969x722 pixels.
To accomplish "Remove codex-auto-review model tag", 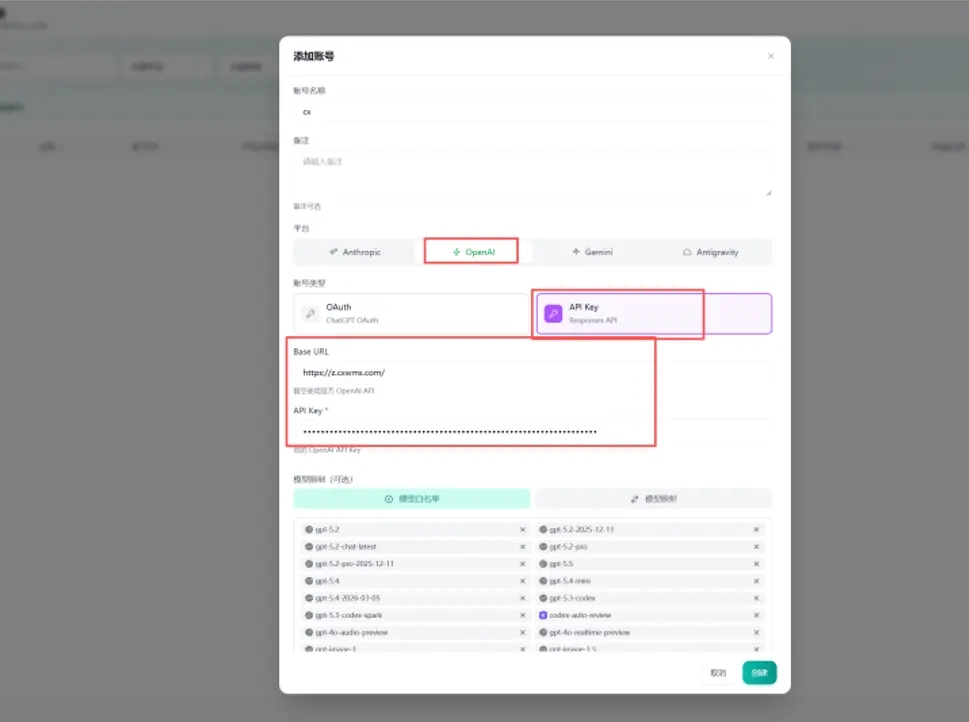I will click(x=756, y=615).
